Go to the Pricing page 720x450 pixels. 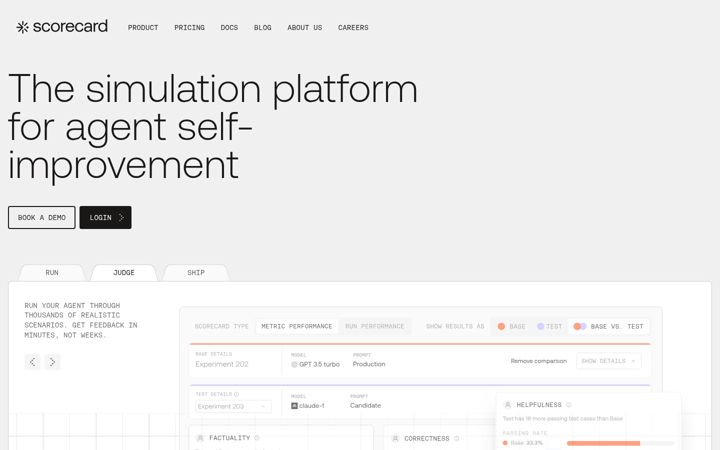(189, 28)
